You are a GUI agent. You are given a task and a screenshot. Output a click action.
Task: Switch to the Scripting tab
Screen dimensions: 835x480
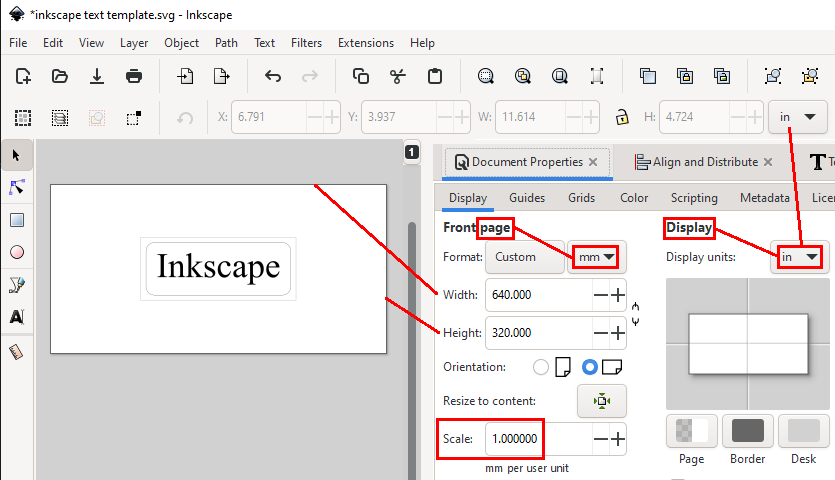(694, 198)
